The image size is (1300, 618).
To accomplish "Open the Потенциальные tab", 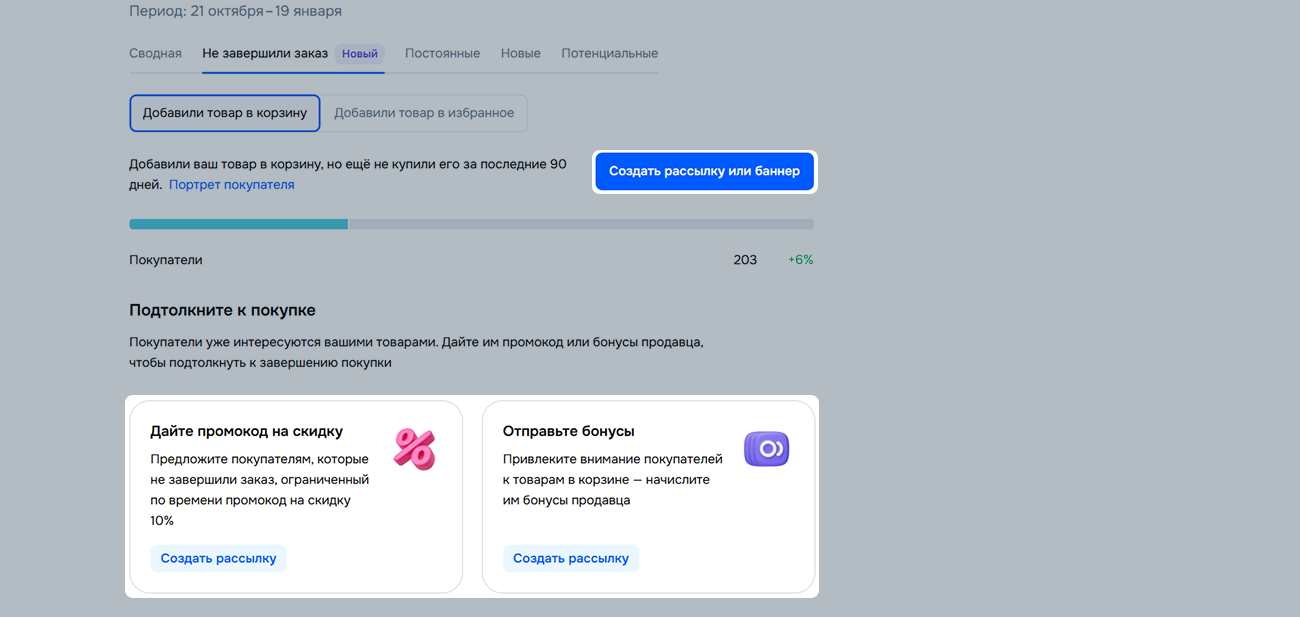I will (x=609, y=53).
